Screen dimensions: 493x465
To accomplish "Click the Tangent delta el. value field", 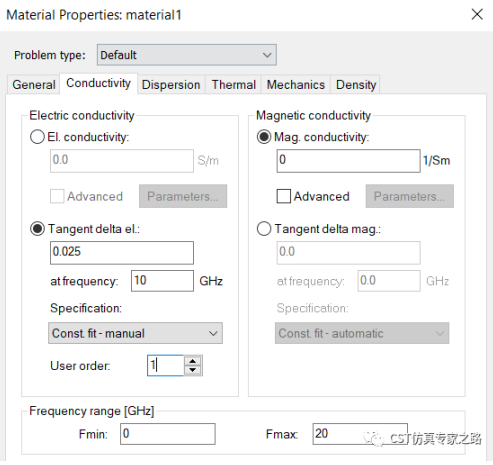I will [122, 253].
